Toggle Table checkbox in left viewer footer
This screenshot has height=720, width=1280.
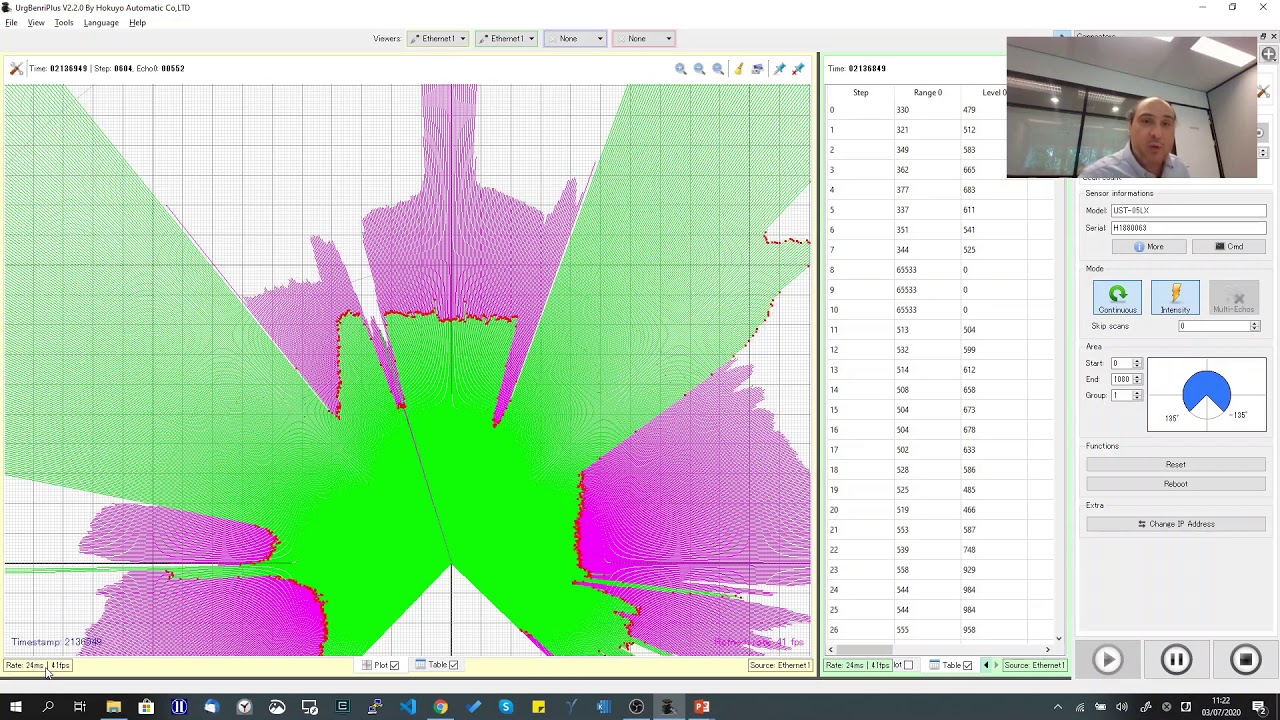453,665
